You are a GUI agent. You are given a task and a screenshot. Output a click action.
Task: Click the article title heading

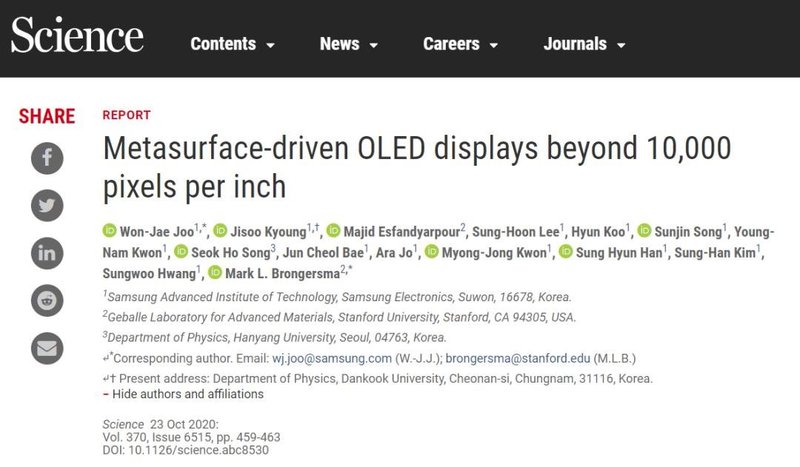[418, 167]
